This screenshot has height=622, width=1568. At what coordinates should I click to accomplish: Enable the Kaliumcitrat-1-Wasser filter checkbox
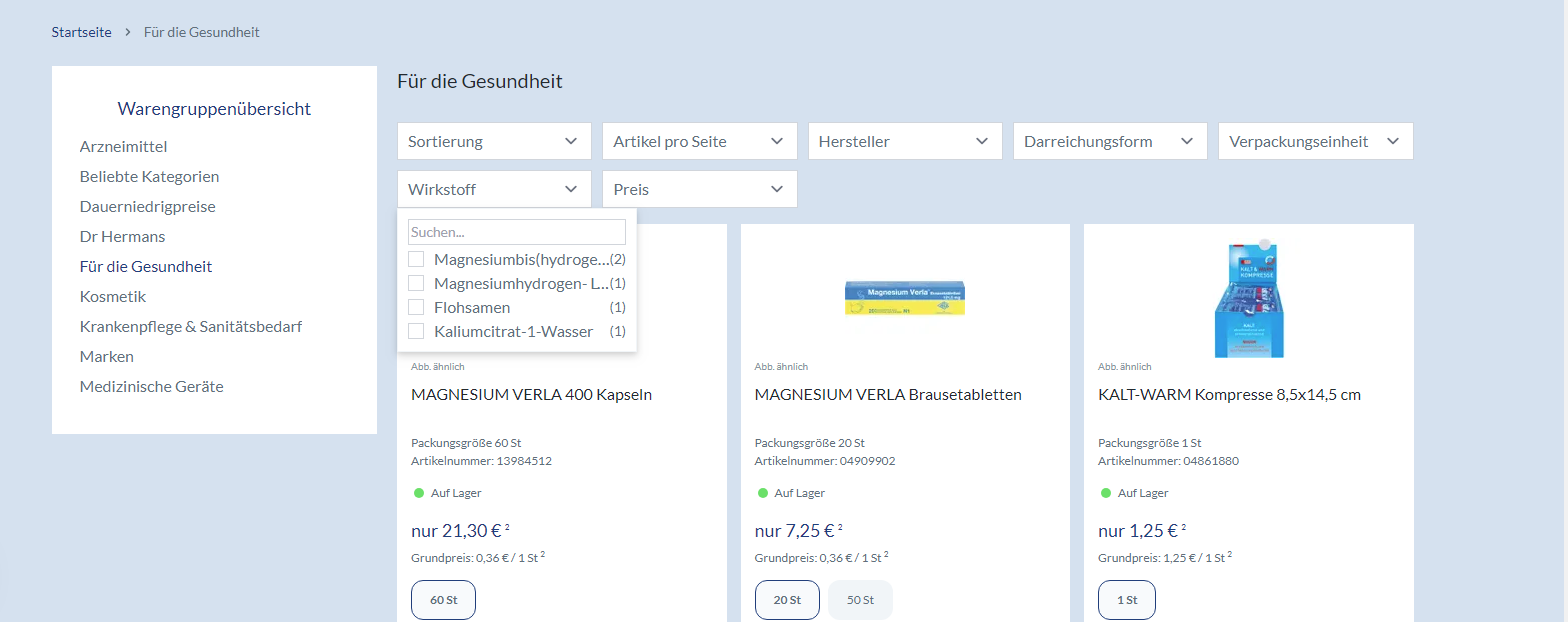click(416, 332)
